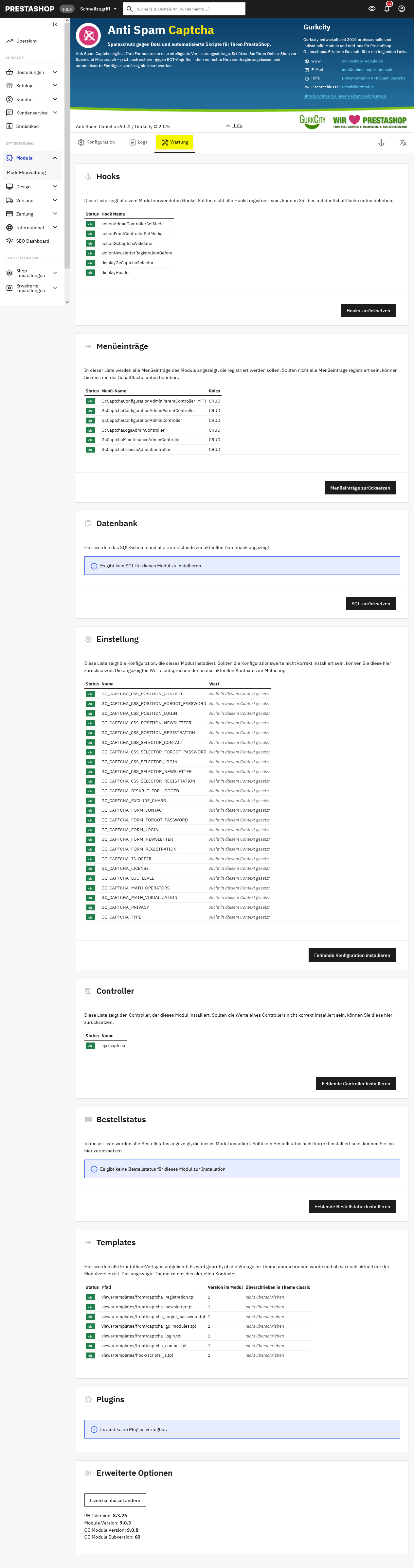Open the Lizenzbedingungen link
This screenshot has height=1568, width=414.
[344, 96]
